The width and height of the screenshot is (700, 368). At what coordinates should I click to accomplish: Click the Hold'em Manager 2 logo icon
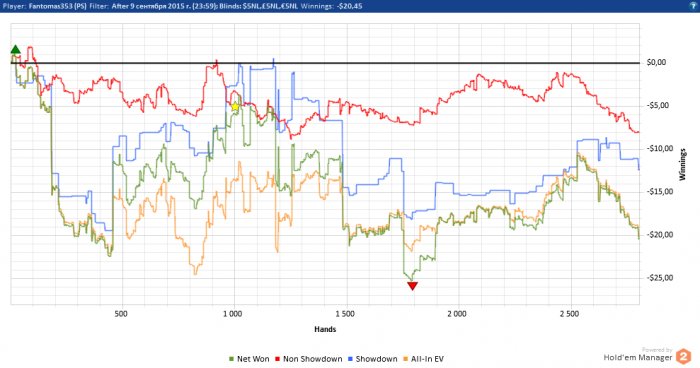683,356
